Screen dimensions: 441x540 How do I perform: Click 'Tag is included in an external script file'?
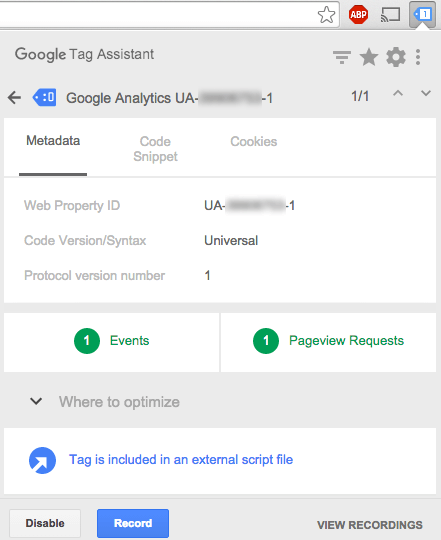[181, 460]
